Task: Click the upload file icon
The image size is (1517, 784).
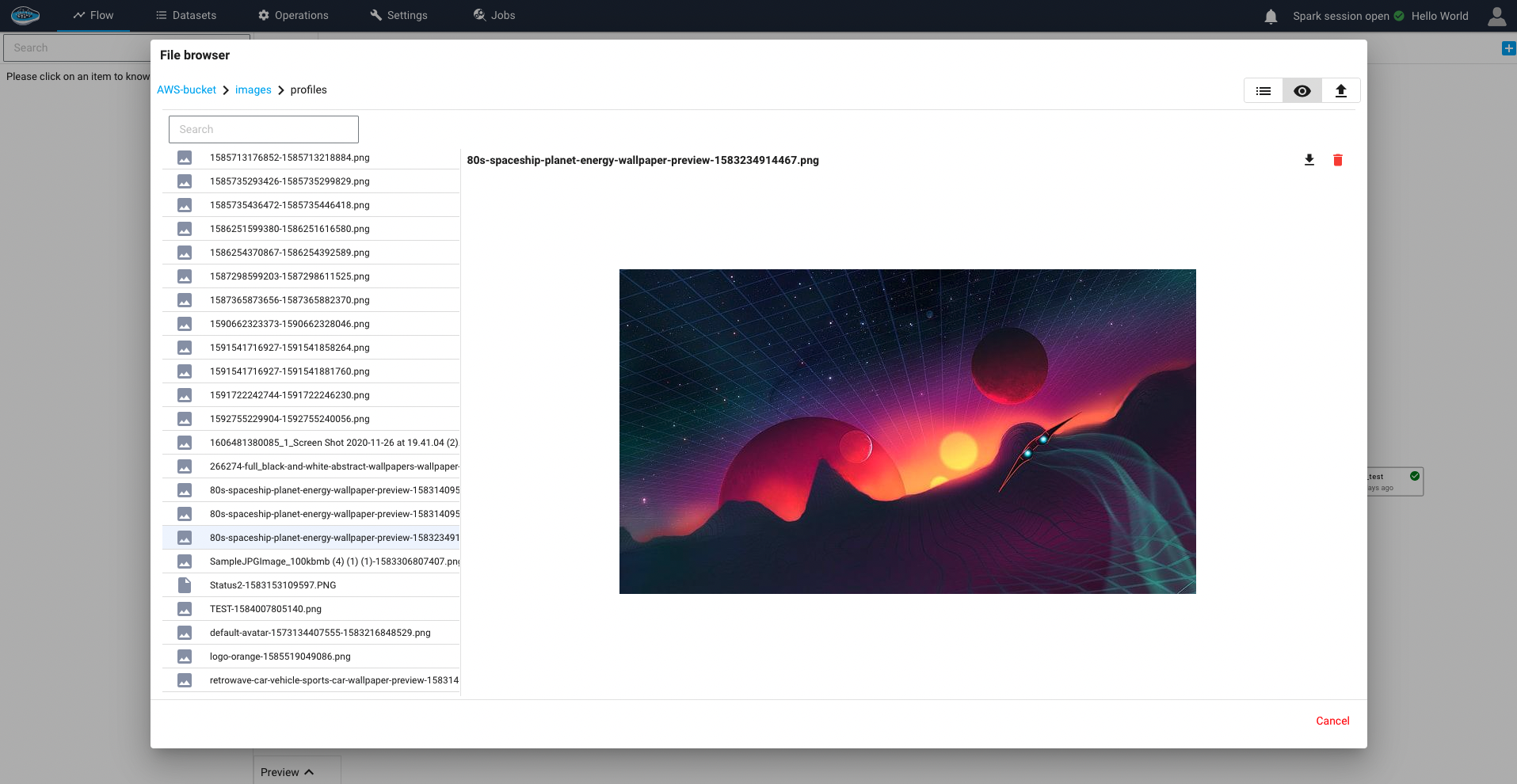Action: tap(1340, 91)
